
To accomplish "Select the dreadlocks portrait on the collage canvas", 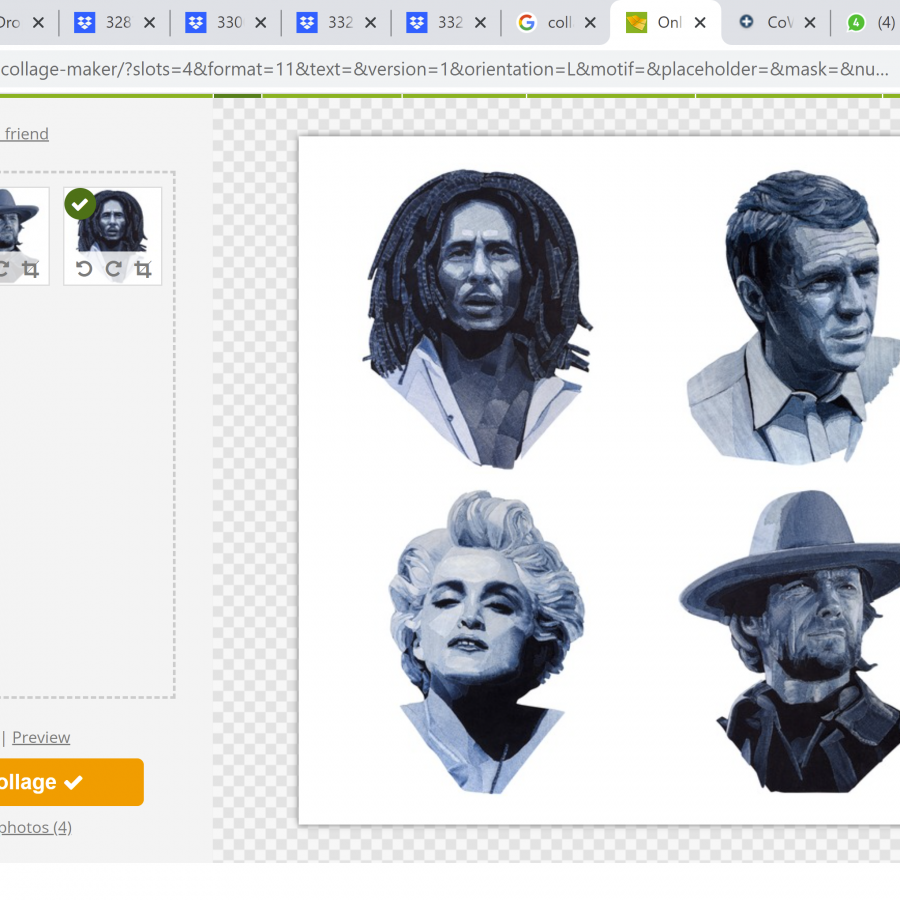I will [477, 319].
